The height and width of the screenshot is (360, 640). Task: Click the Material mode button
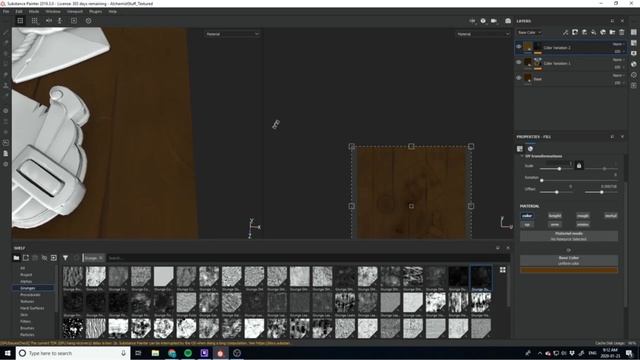(569, 236)
